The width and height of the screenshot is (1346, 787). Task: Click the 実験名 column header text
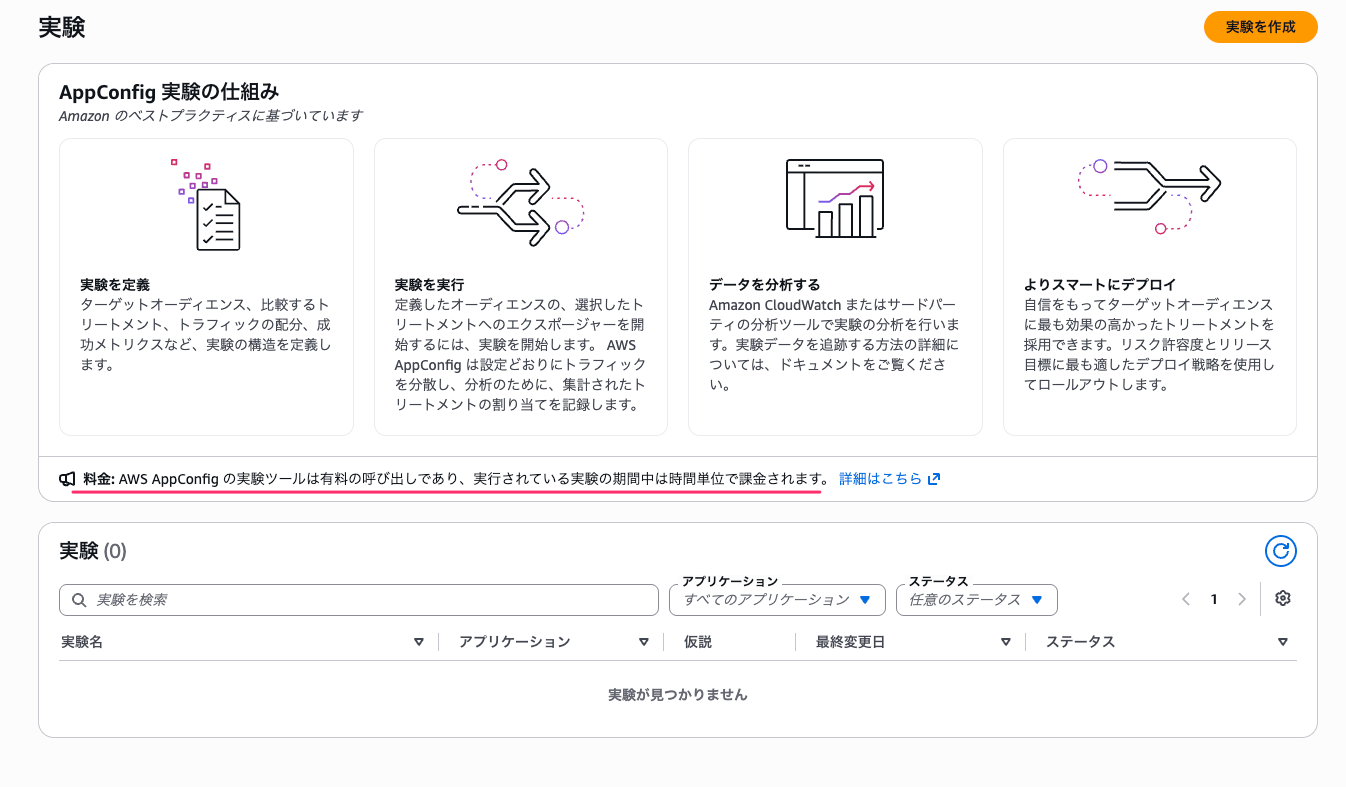tap(82, 642)
